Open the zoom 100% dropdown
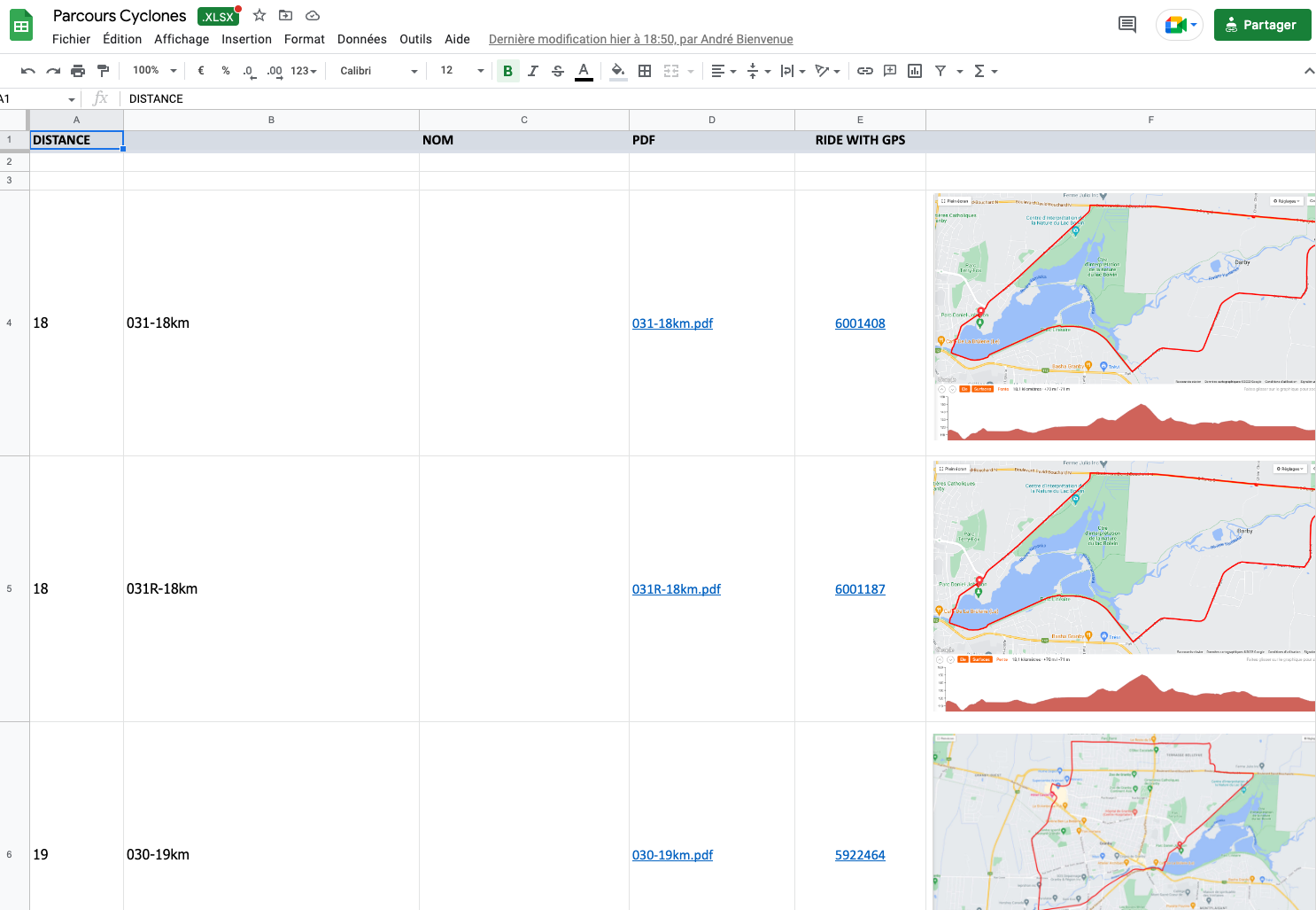Image resolution: width=1316 pixels, height=910 pixels. click(x=154, y=71)
